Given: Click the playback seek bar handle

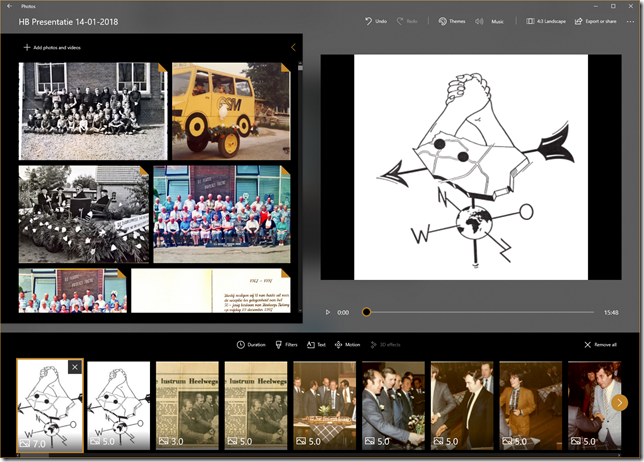Looking at the screenshot, I should [x=366, y=312].
